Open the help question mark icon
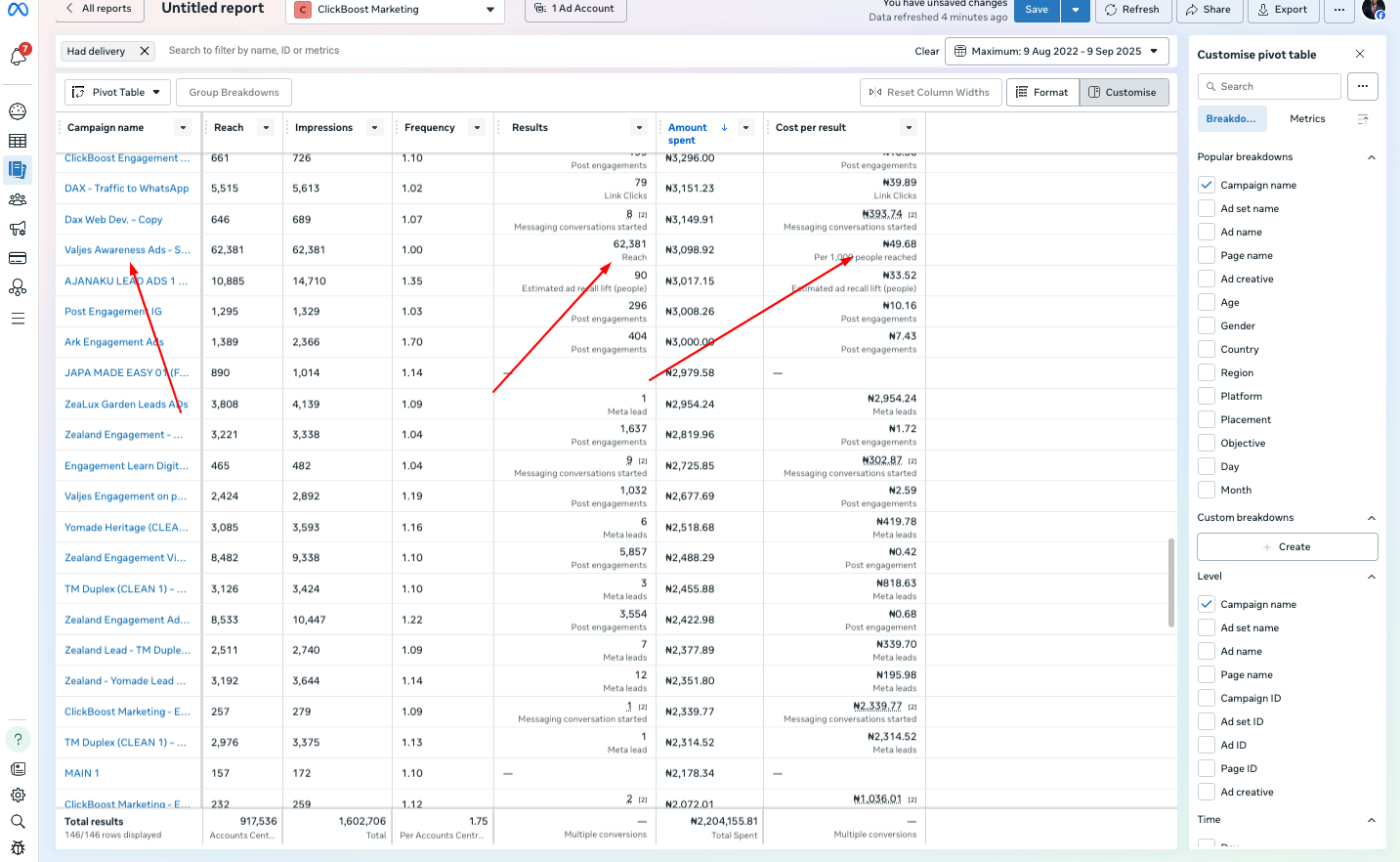The image size is (1400, 862). click(18, 739)
